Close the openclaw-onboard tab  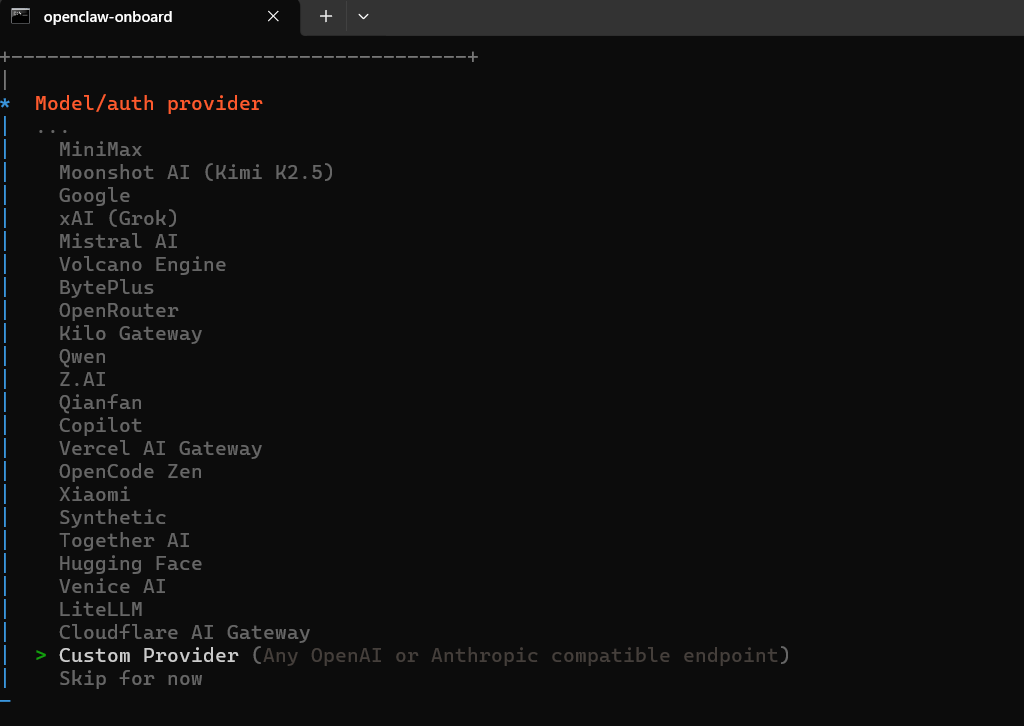(274, 16)
